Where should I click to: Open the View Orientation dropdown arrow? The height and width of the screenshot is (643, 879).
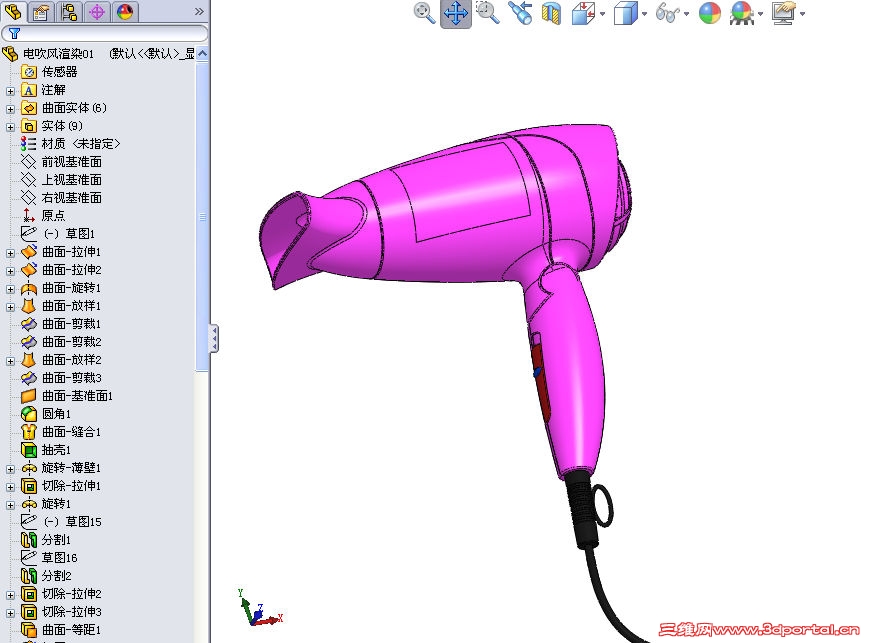(603, 14)
